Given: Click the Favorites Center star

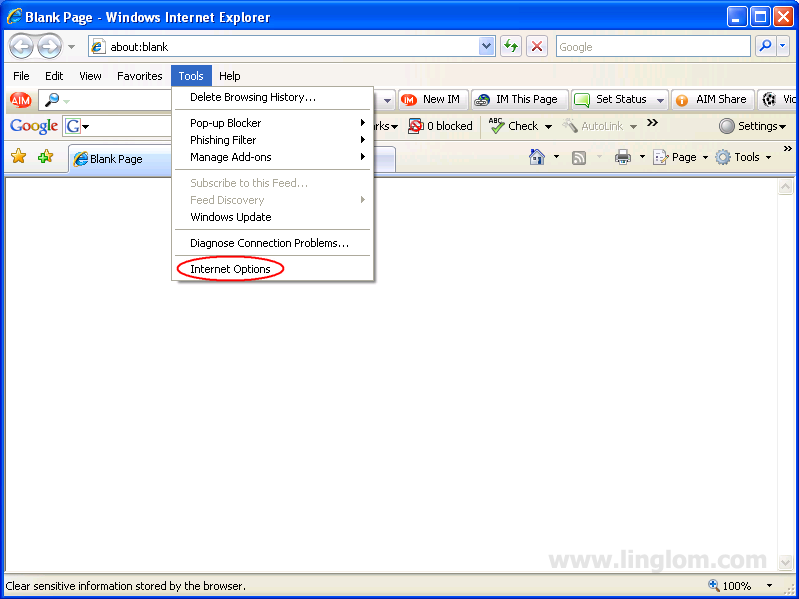Looking at the screenshot, I should pyautogui.click(x=19, y=156).
